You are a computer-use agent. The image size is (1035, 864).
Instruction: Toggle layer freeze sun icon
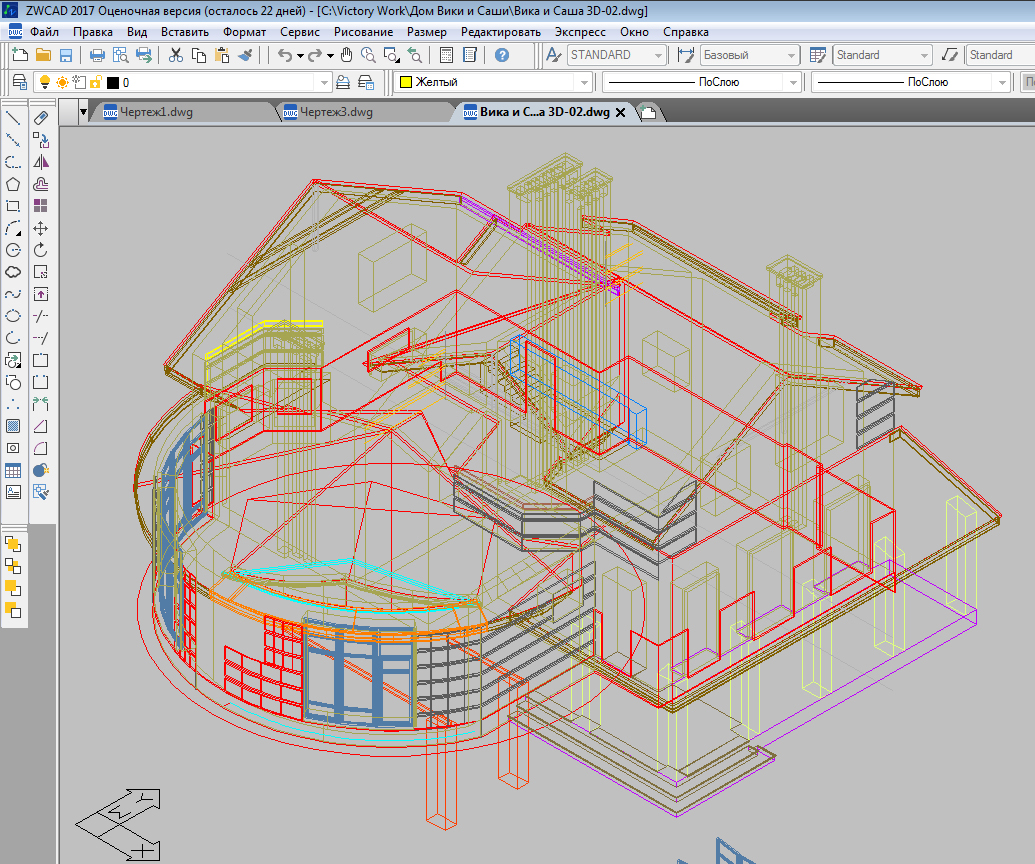[x=62, y=83]
